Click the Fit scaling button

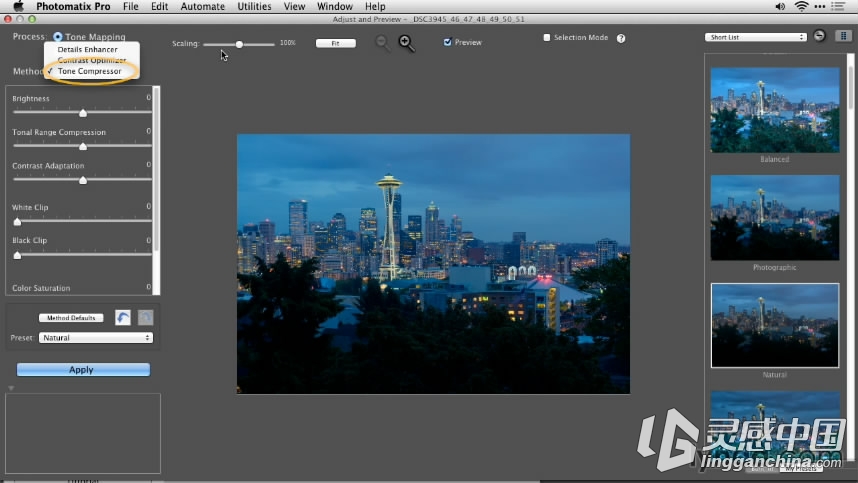point(335,43)
